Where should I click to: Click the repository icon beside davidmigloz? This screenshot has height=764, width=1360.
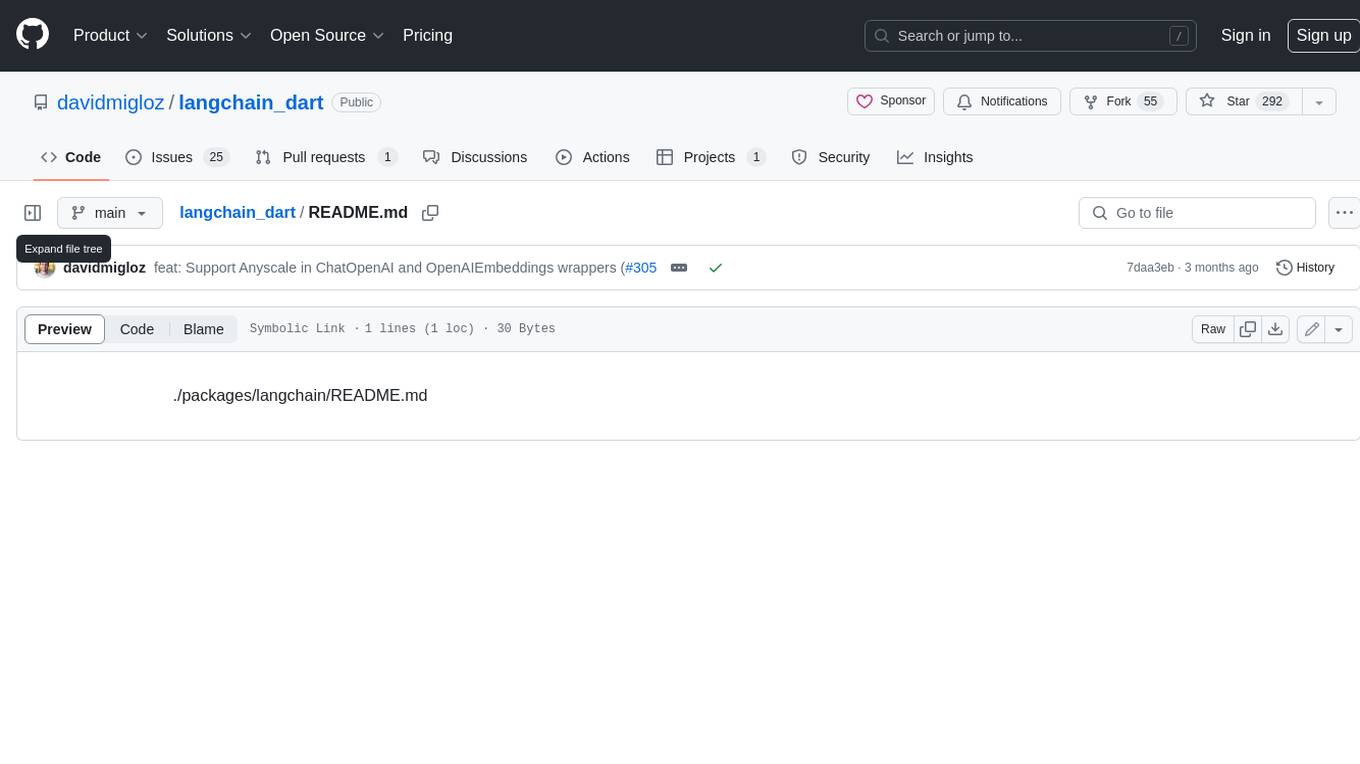(41, 102)
